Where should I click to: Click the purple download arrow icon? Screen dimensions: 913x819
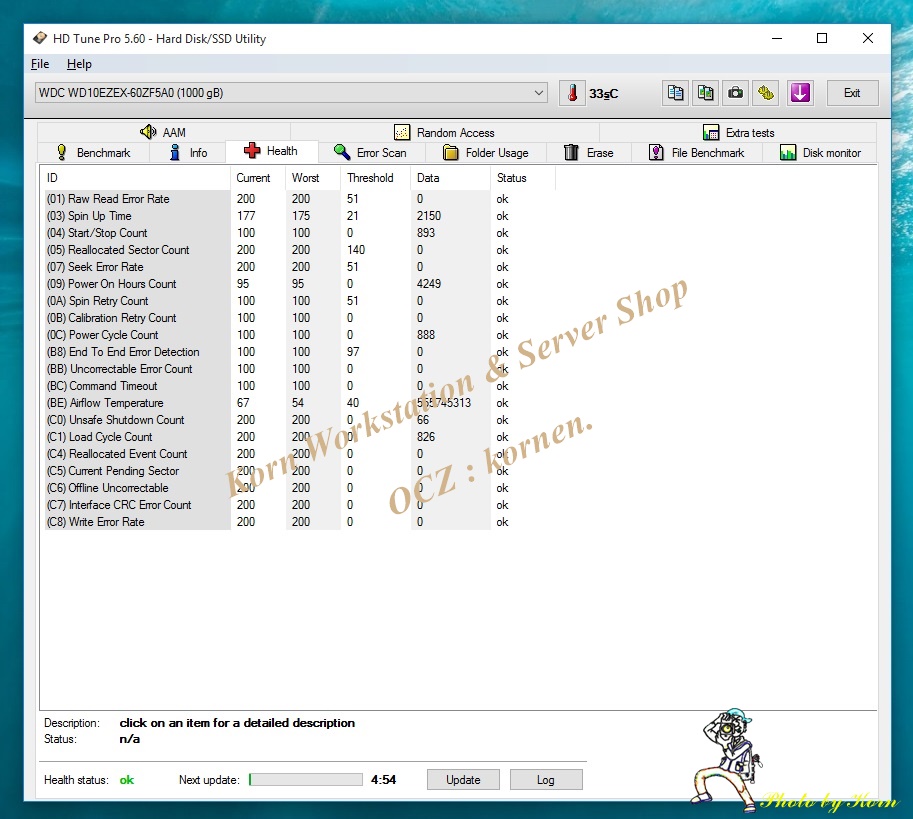pos(800,93)
